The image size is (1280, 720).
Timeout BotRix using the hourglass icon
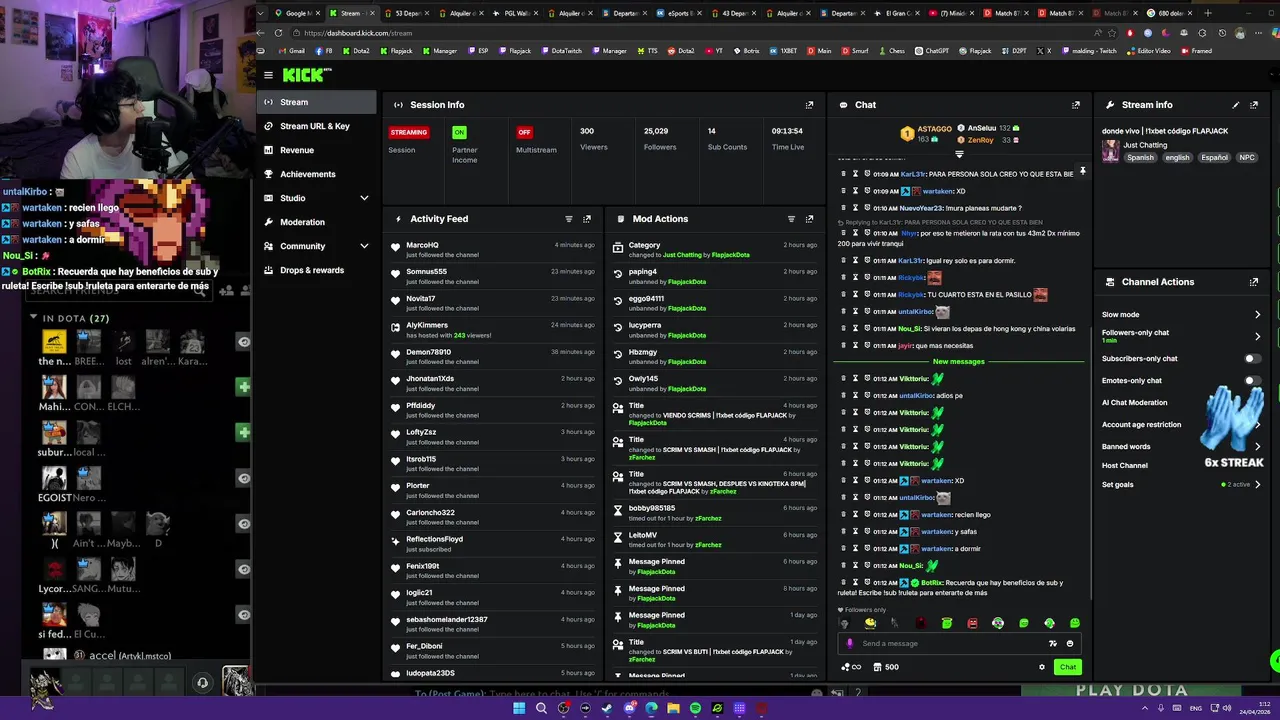(x=855, y=582)
